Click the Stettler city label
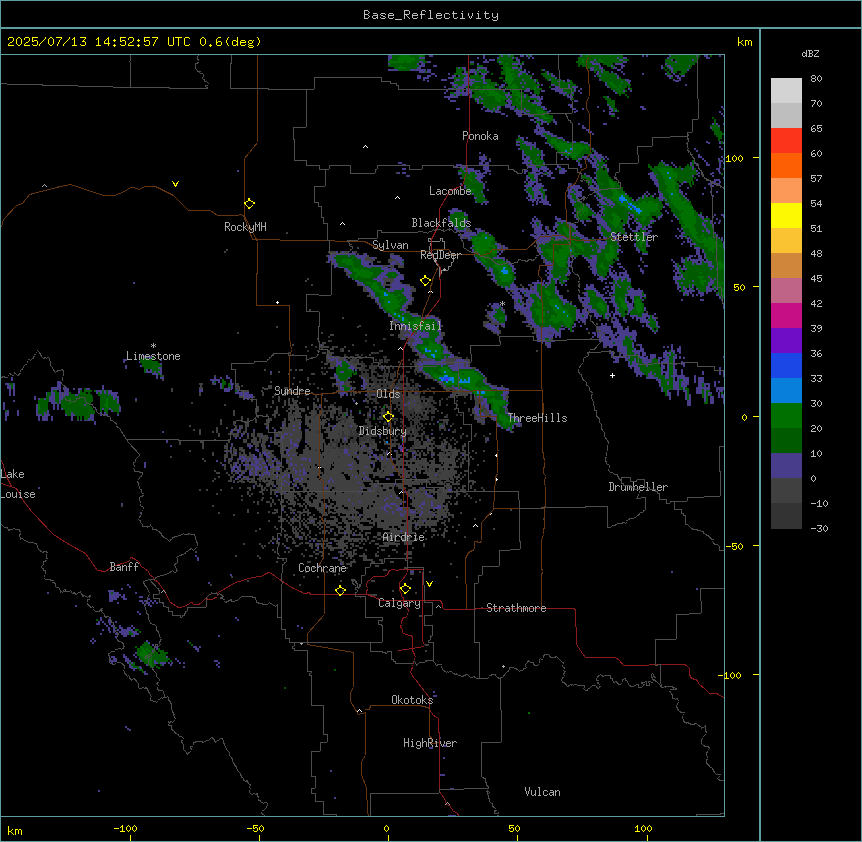 pos(634,237)
